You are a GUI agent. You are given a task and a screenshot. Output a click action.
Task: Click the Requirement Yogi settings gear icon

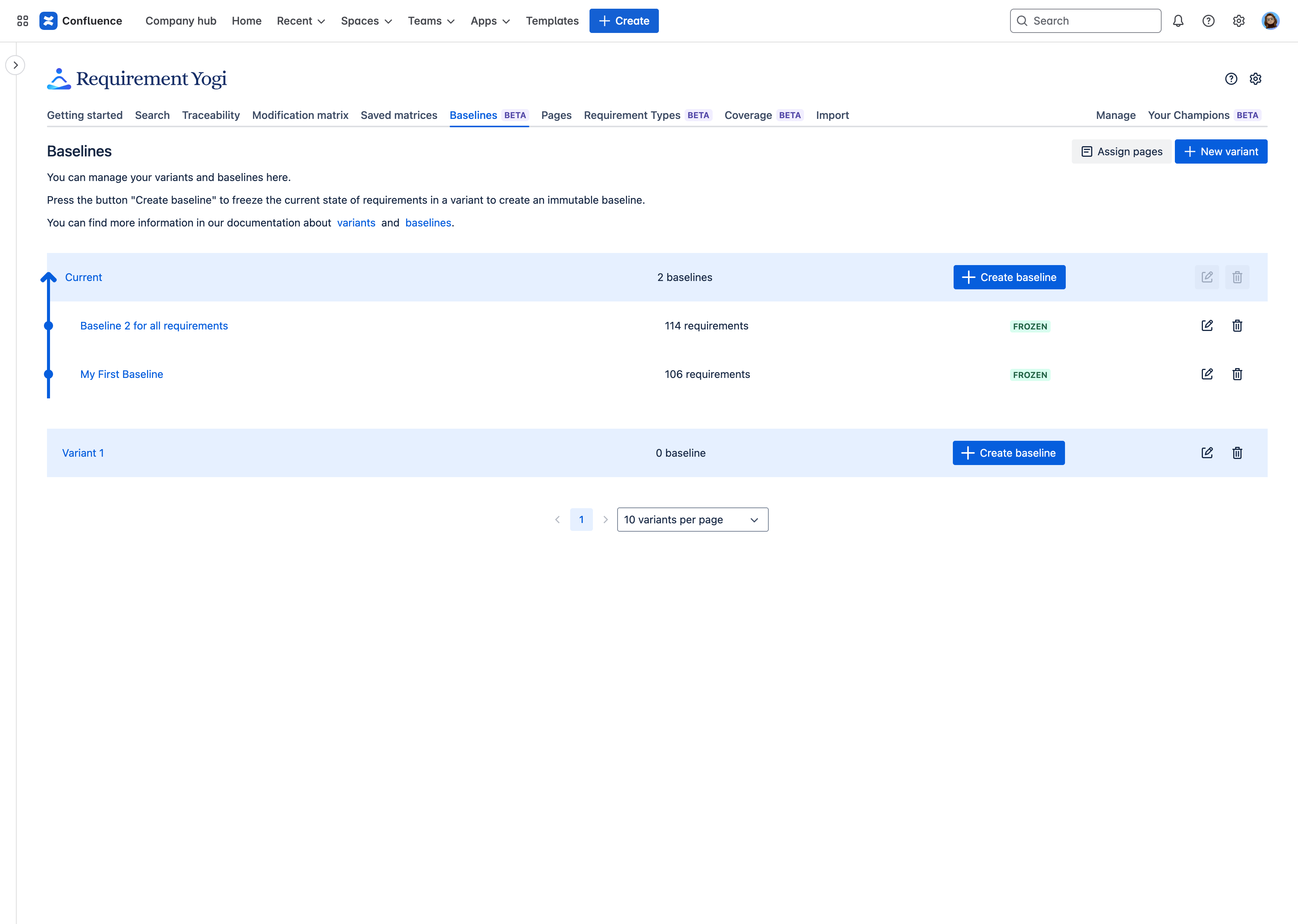(x=1255, y=79)
